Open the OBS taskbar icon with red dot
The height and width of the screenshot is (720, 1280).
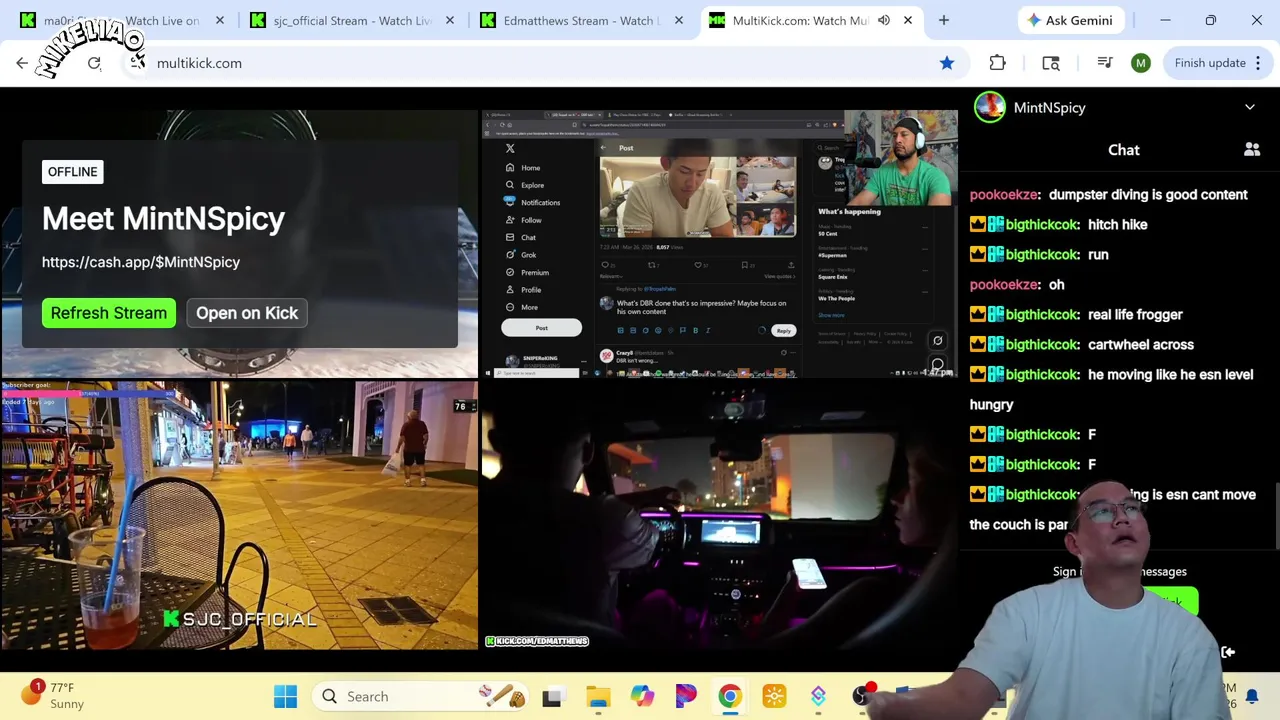point(862,695)
